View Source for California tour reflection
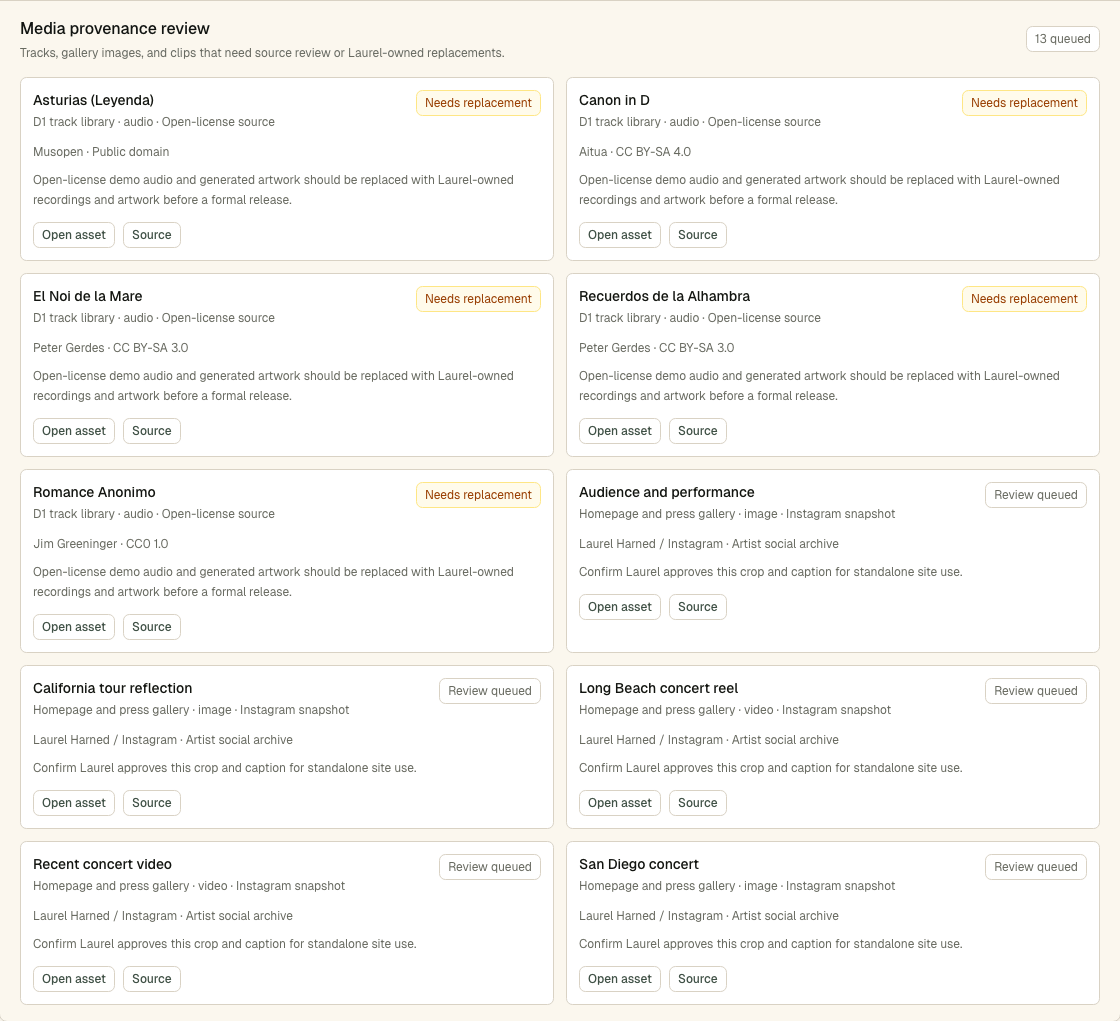1120x1021 pixels. [x=151, y=802]
